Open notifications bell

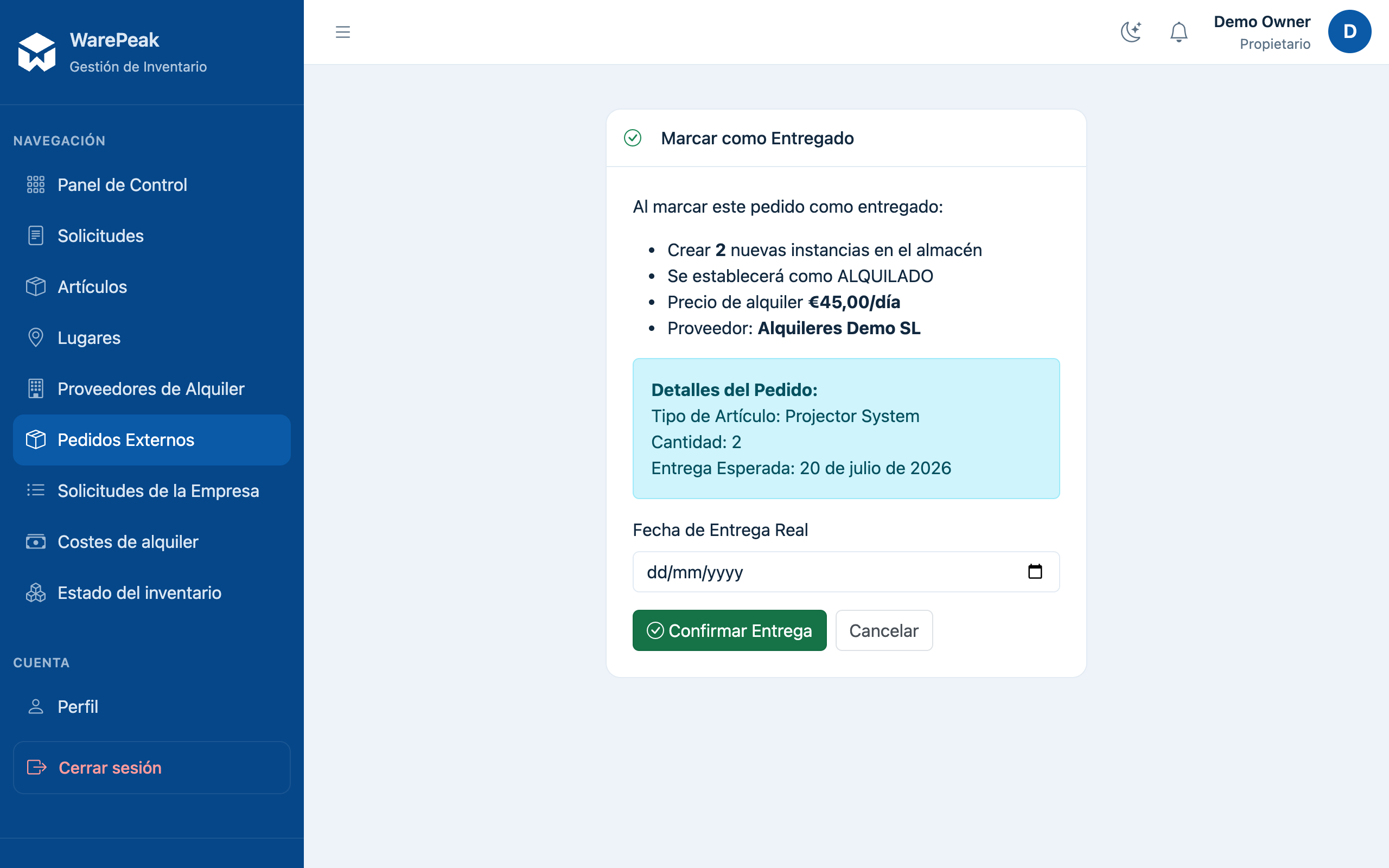coord(1178,31)
